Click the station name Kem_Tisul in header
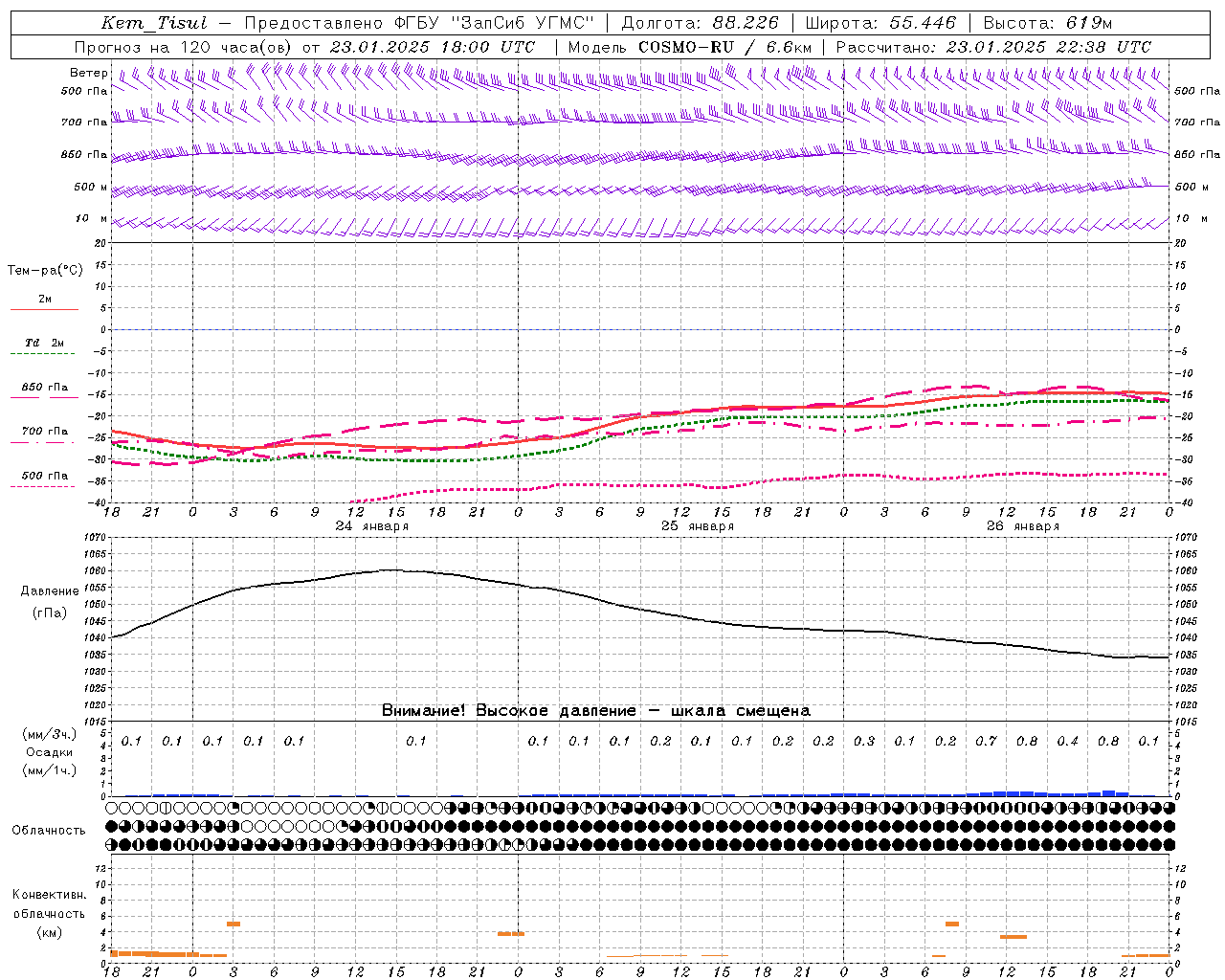The height and width of the screenshot is (980, 1225). [x=154, y=24]
